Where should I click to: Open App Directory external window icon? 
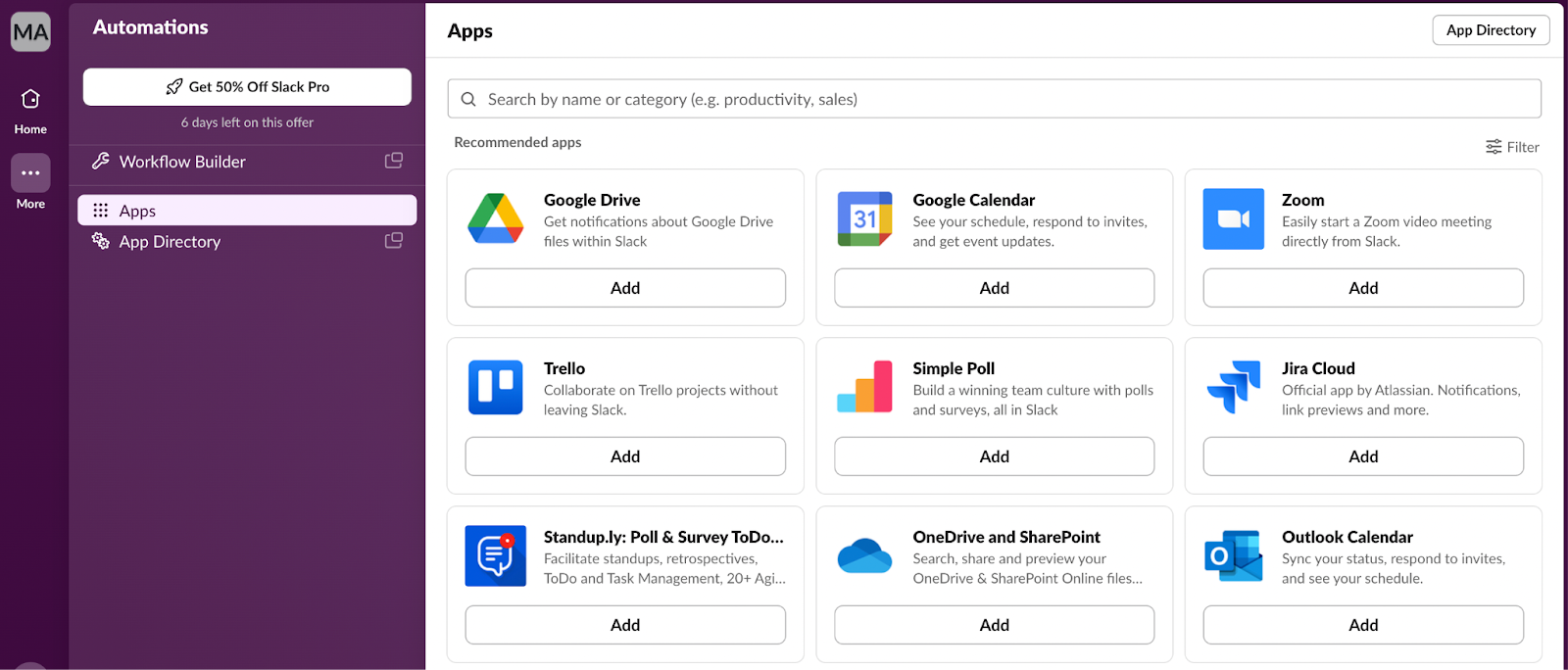394,241
